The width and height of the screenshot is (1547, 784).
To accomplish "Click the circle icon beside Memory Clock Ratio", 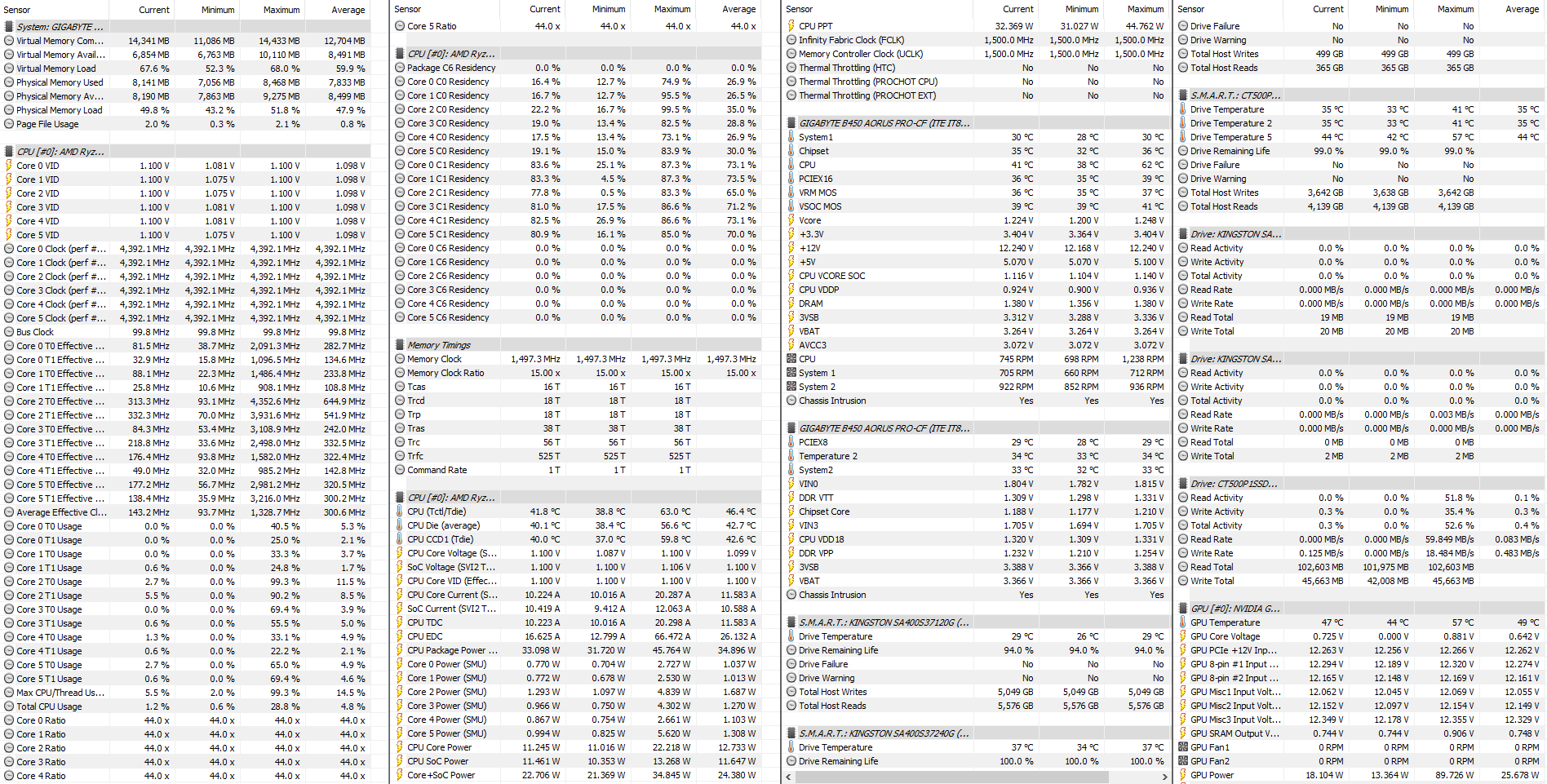I will pos(400,373).
